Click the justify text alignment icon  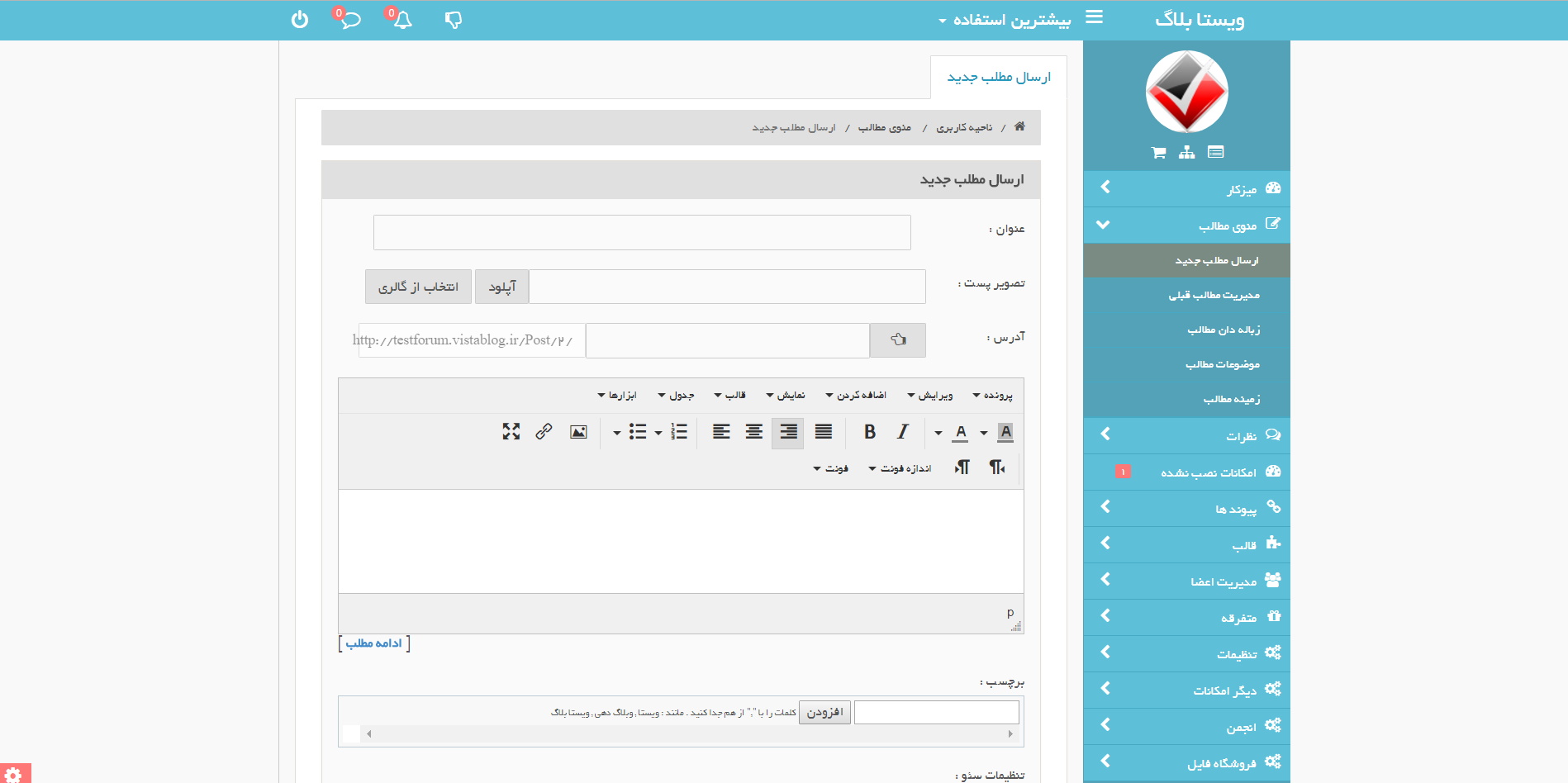point(824,432)
